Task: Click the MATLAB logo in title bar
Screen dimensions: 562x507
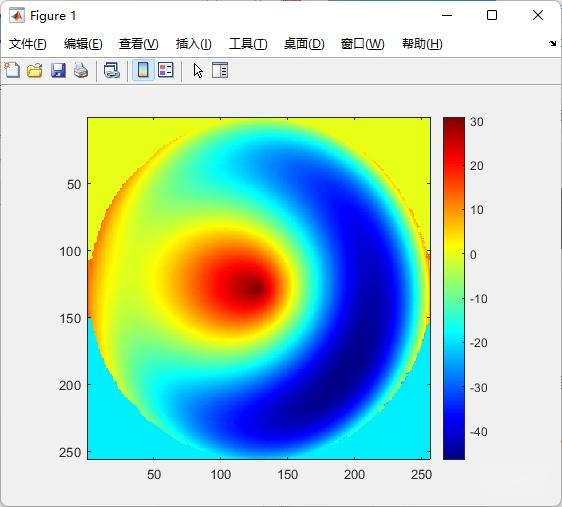Action: 17,16
